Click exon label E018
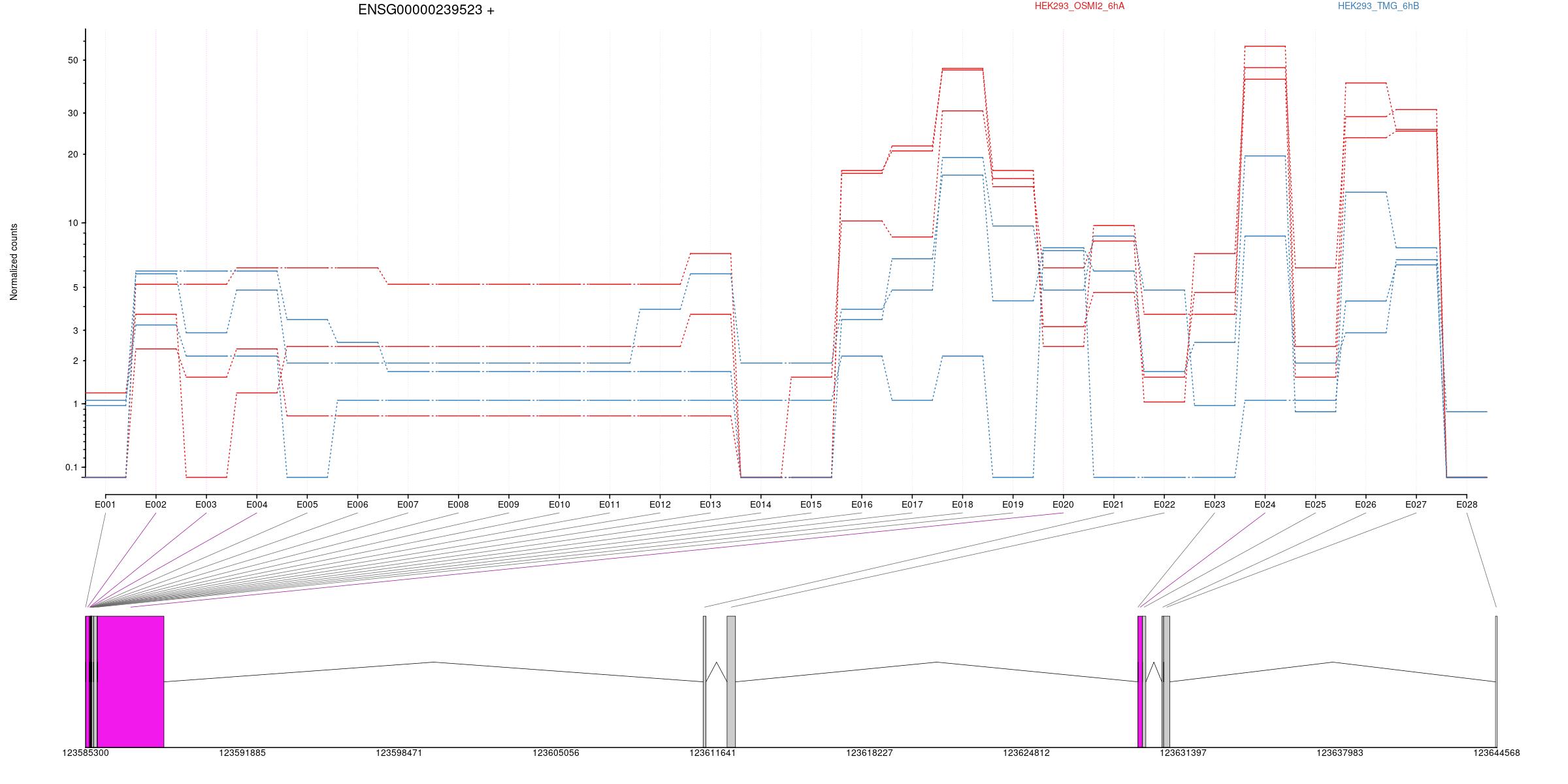Viewport: 1568px width, 784px height. coord(962,504)
